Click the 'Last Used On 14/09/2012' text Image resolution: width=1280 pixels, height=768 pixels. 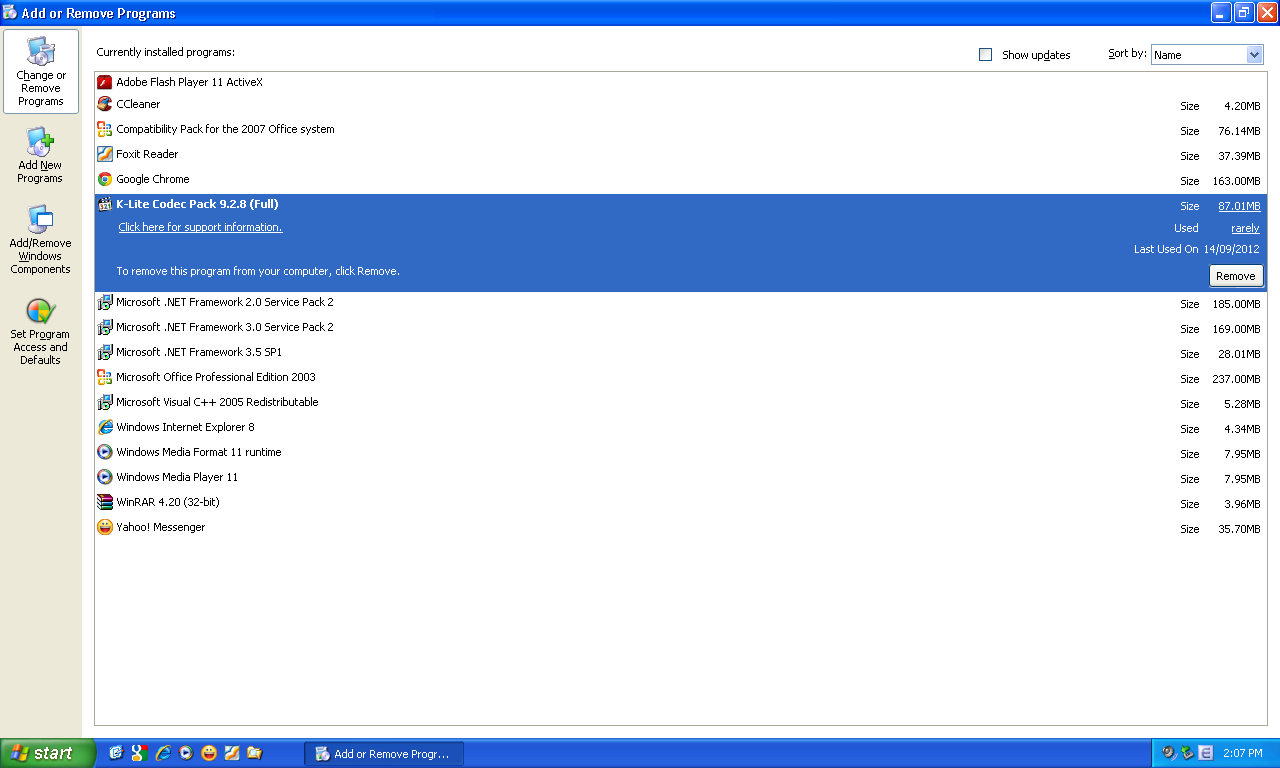[x=1197, y=249]
